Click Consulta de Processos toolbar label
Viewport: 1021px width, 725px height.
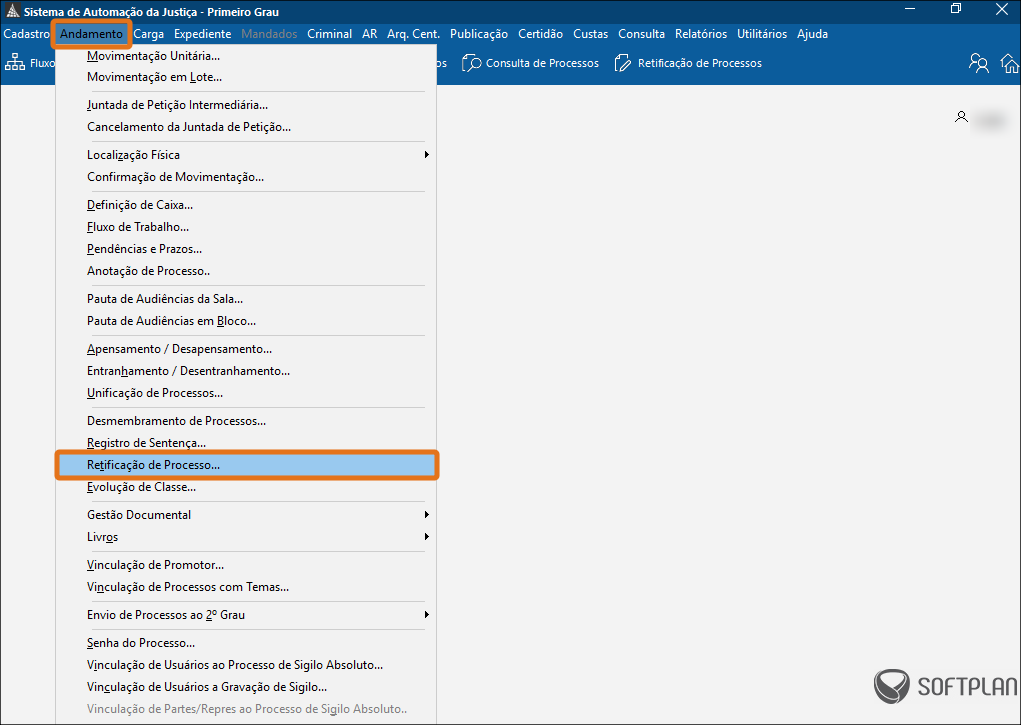point(542,63)
